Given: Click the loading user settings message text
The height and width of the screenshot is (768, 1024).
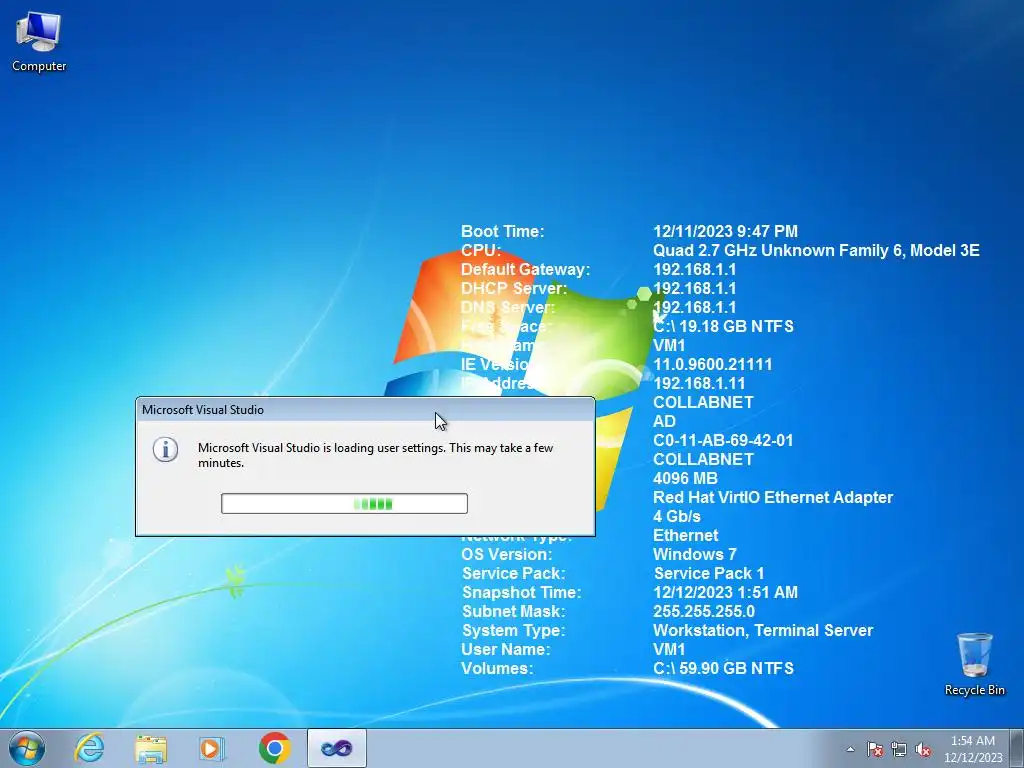Looking at the screenshot, I should [376, 455].
